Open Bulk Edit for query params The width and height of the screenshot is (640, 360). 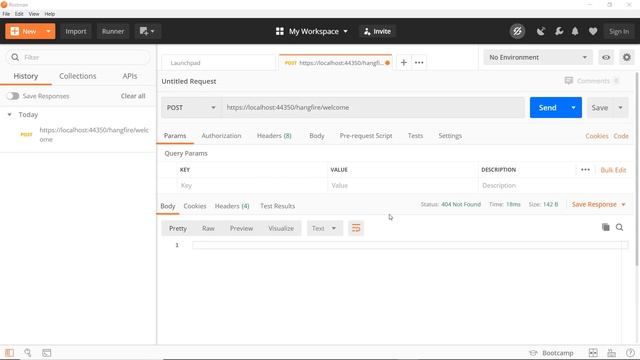[x=613, y=170]
